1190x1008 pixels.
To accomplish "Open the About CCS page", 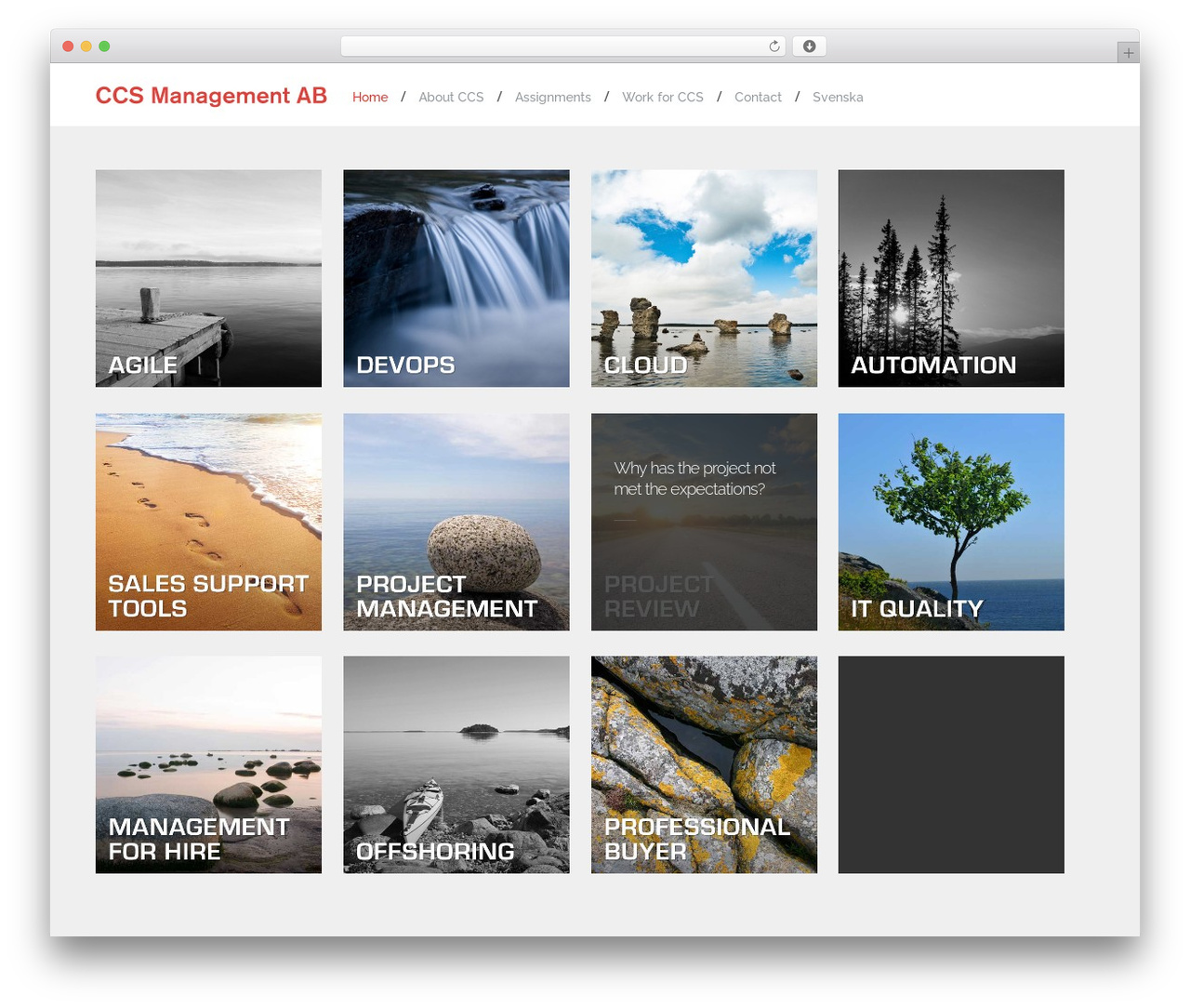I will (x=451, y=97).
